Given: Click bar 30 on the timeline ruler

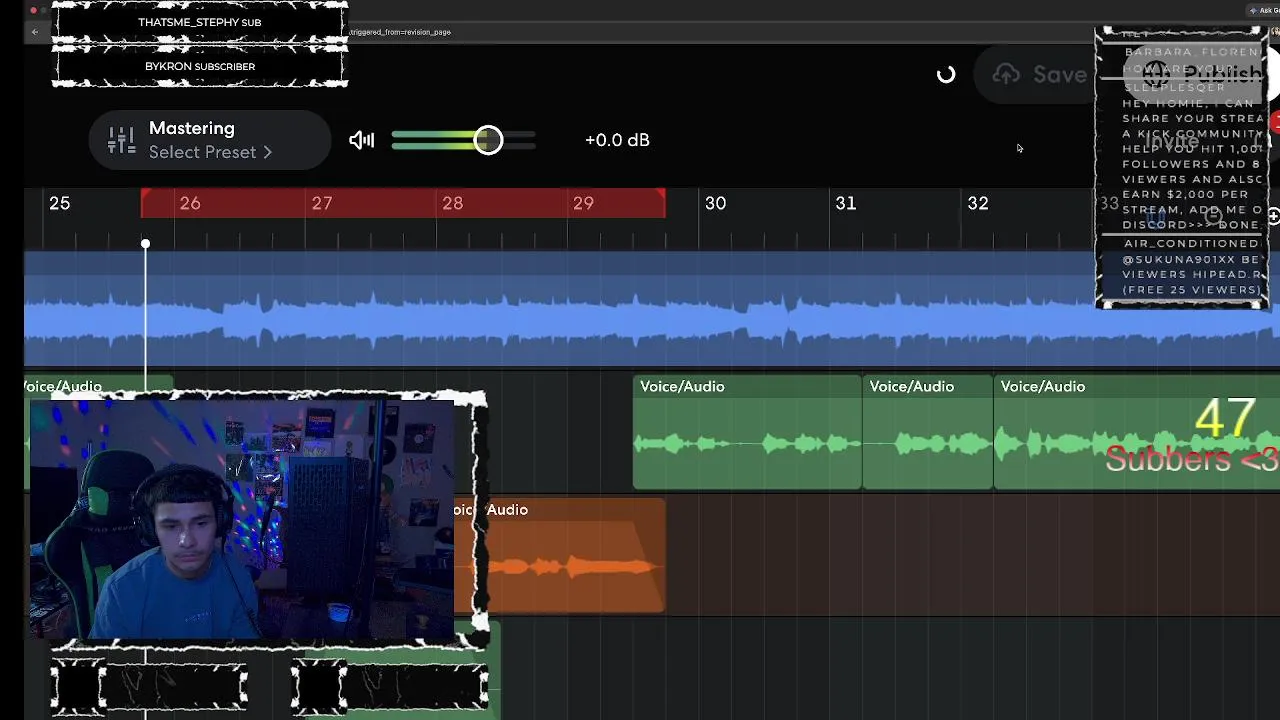Looking at the screenshot, I should (x=715, y=203).
